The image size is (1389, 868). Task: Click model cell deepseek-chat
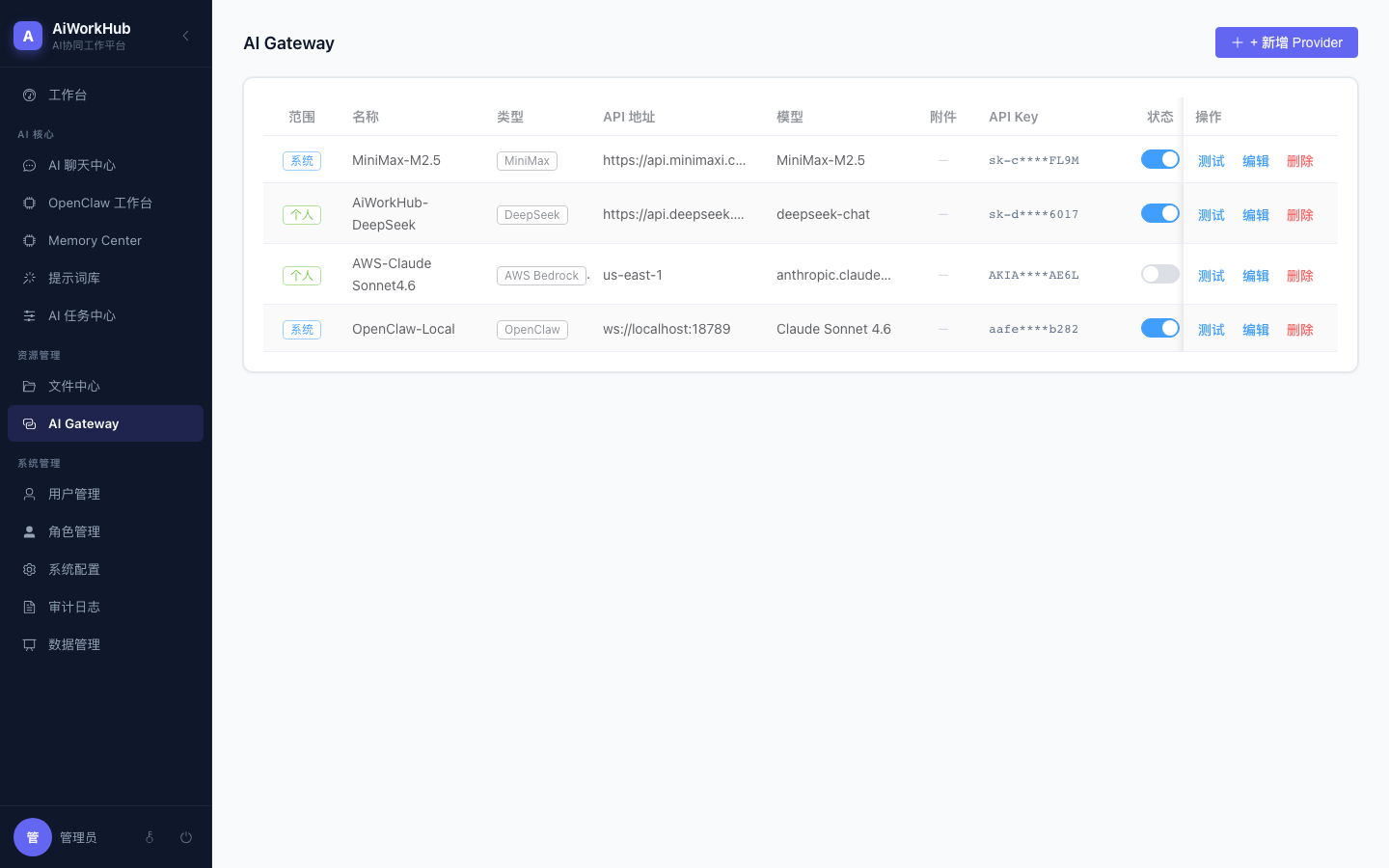tap(823, 214)
